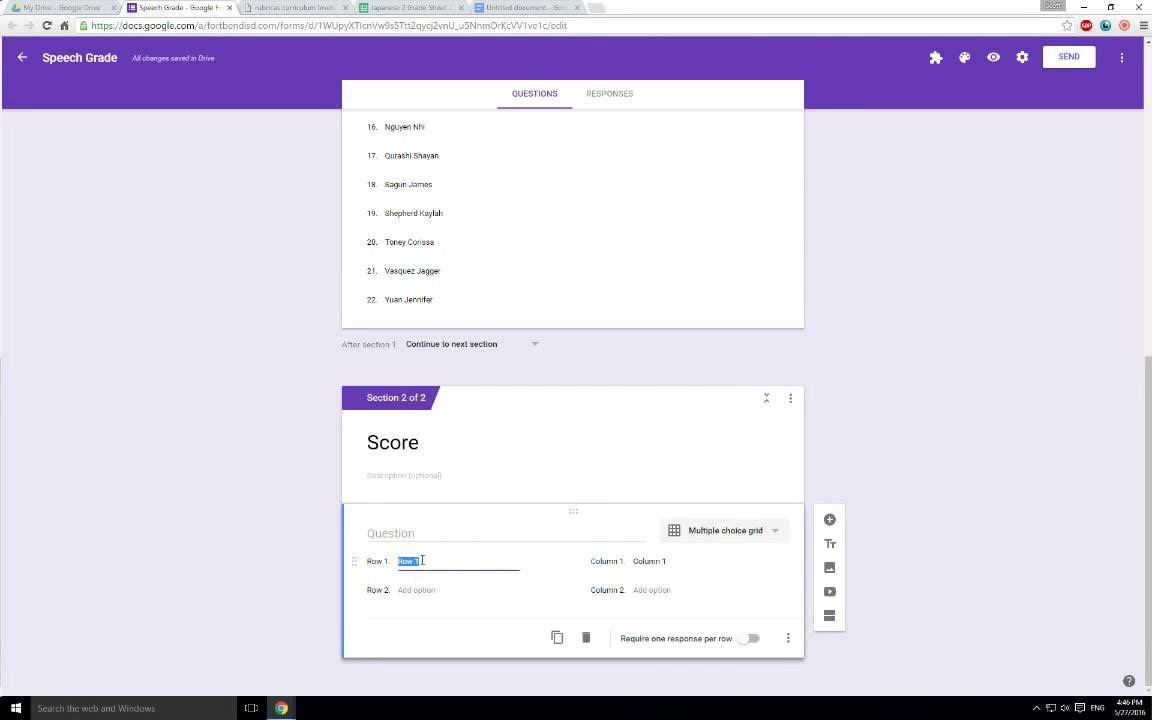Select the Nguyen Nhi list entry
This screenshot has width=1152, height=720.
pos(404,127)
